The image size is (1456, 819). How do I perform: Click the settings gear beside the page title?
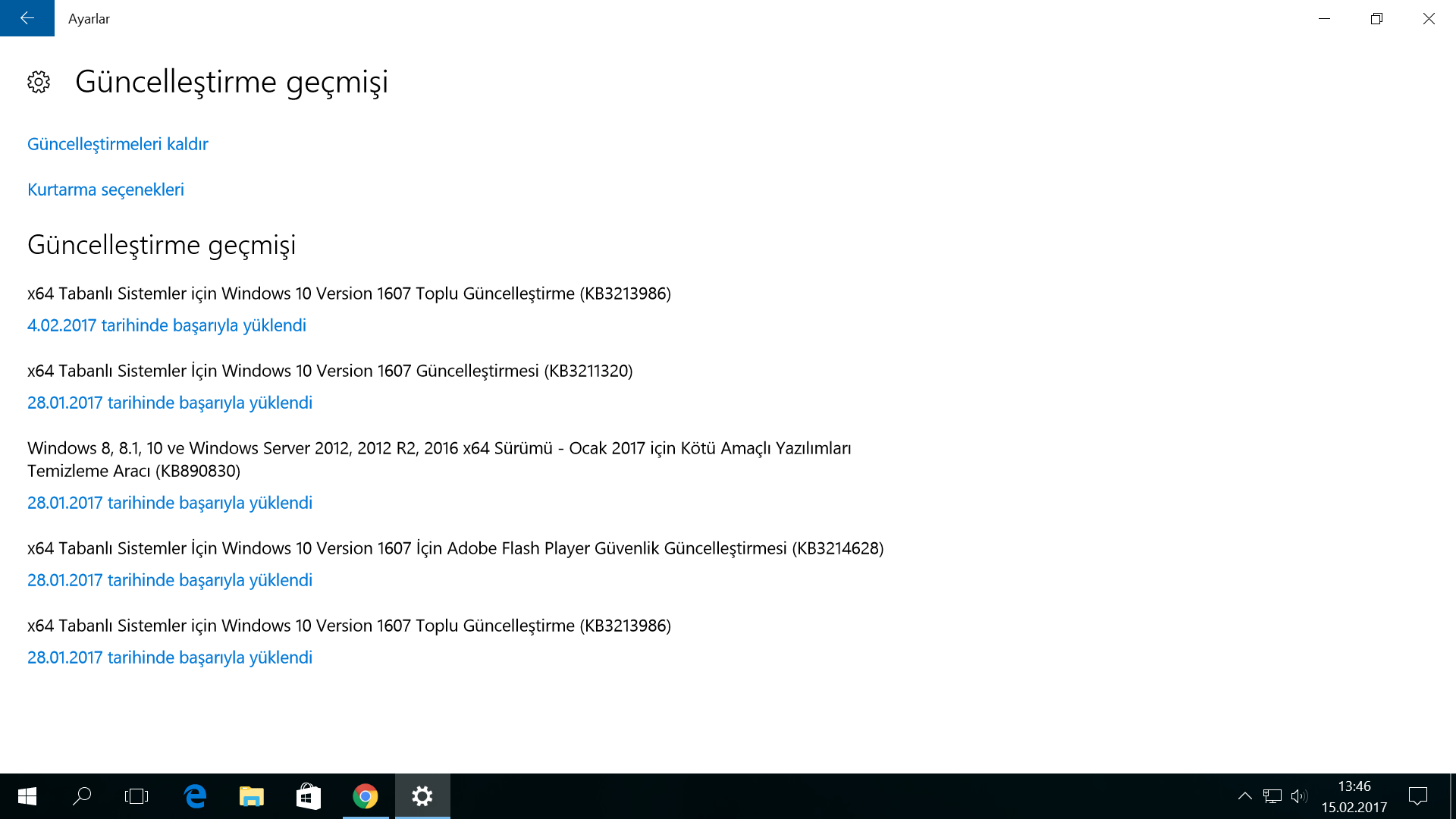tap(39, 82)
